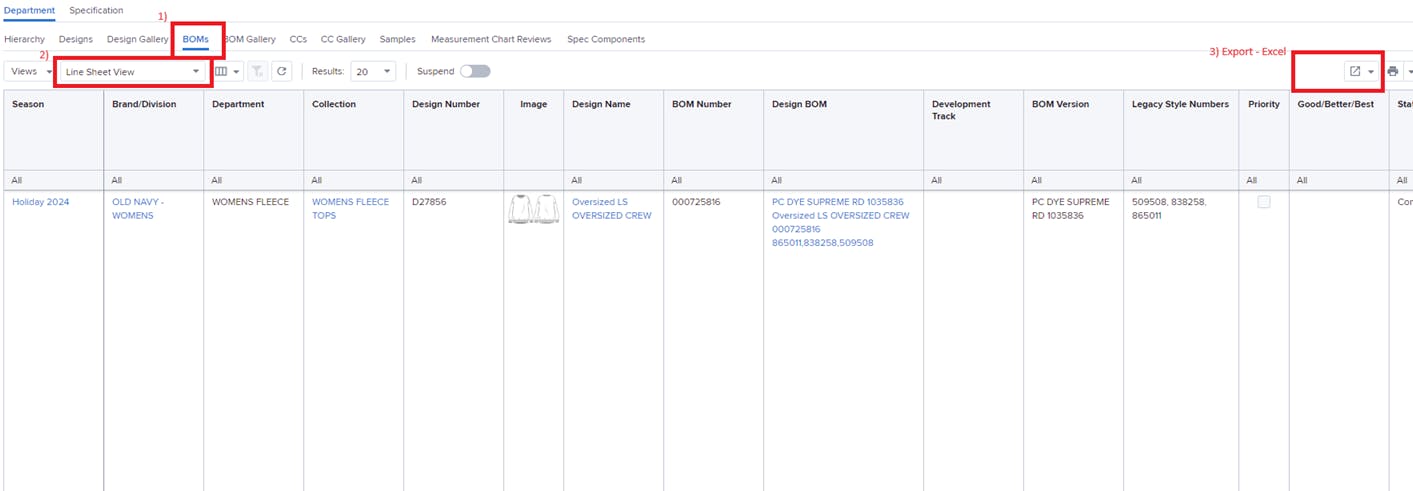The image size is (1413, 491).
Task: Select the Specification top tab
Action: tap(96, 10)
